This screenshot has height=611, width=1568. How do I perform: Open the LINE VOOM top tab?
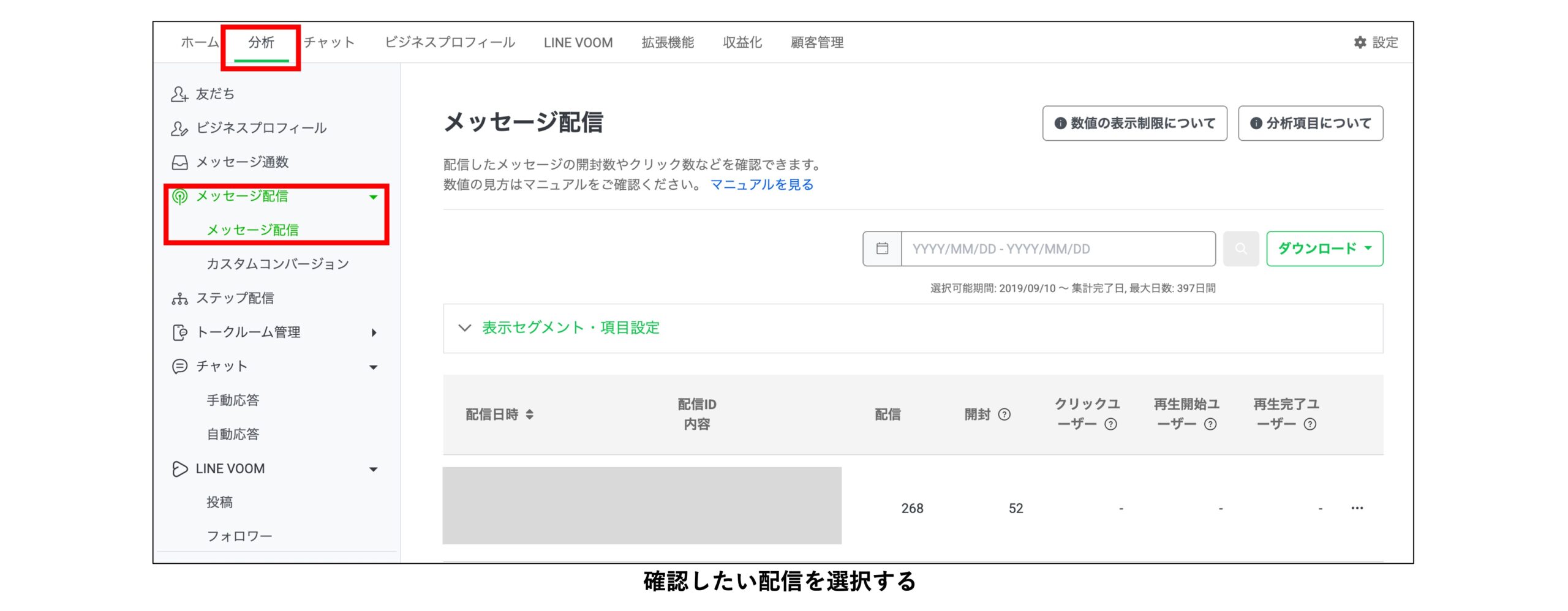pyautogui.click(x=578, y=42)
